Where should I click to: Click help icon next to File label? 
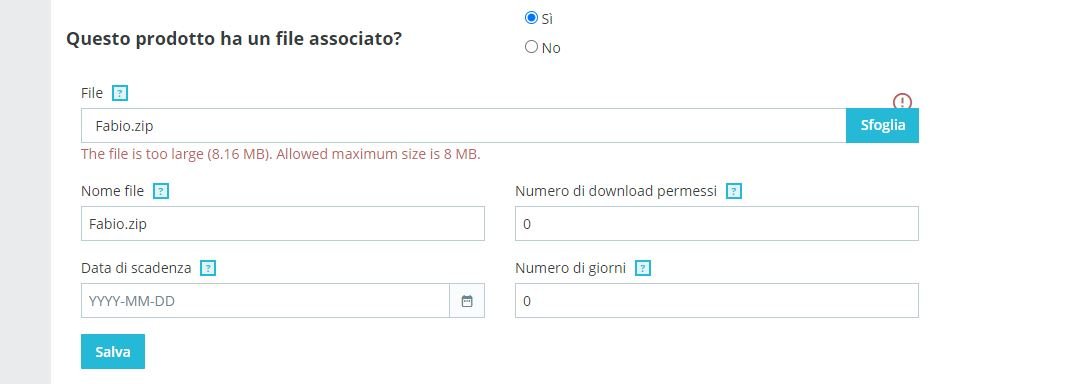pyautogui.click(x=120, y=93)
